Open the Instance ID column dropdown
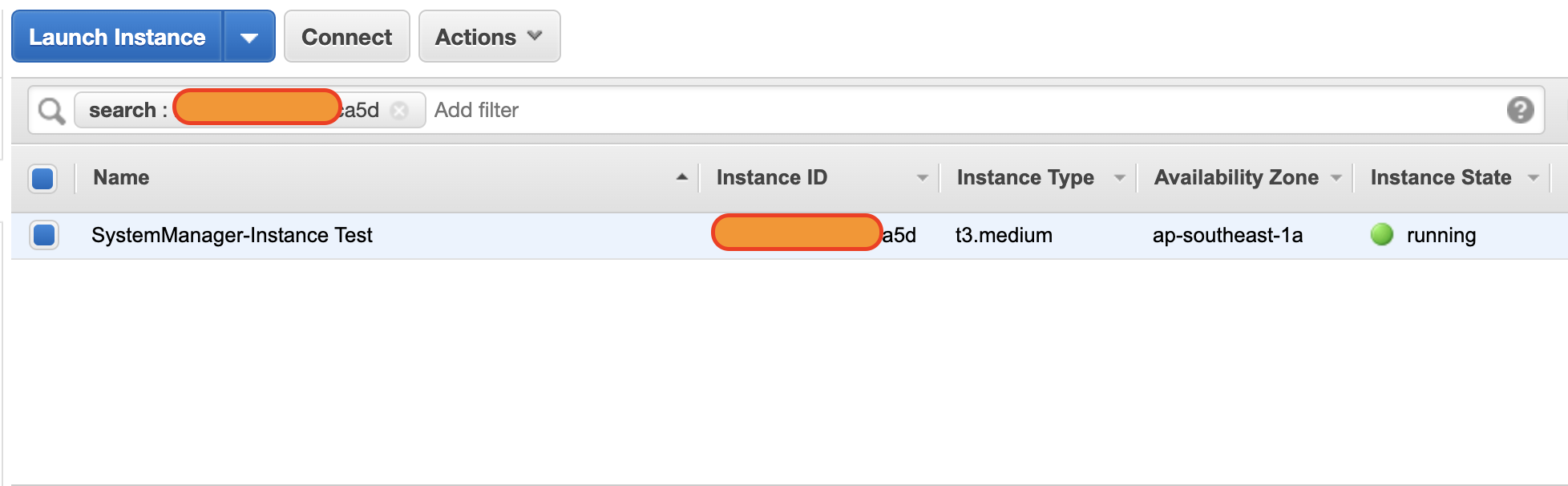This screenshot has width=1568, height=486. point(922,178)
